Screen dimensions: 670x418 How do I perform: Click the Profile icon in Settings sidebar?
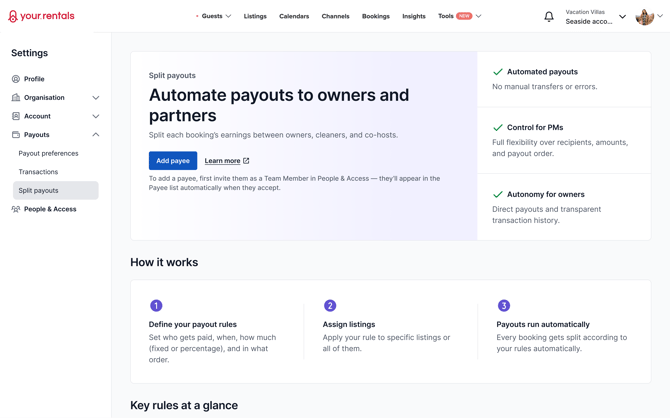coord(16,79)
